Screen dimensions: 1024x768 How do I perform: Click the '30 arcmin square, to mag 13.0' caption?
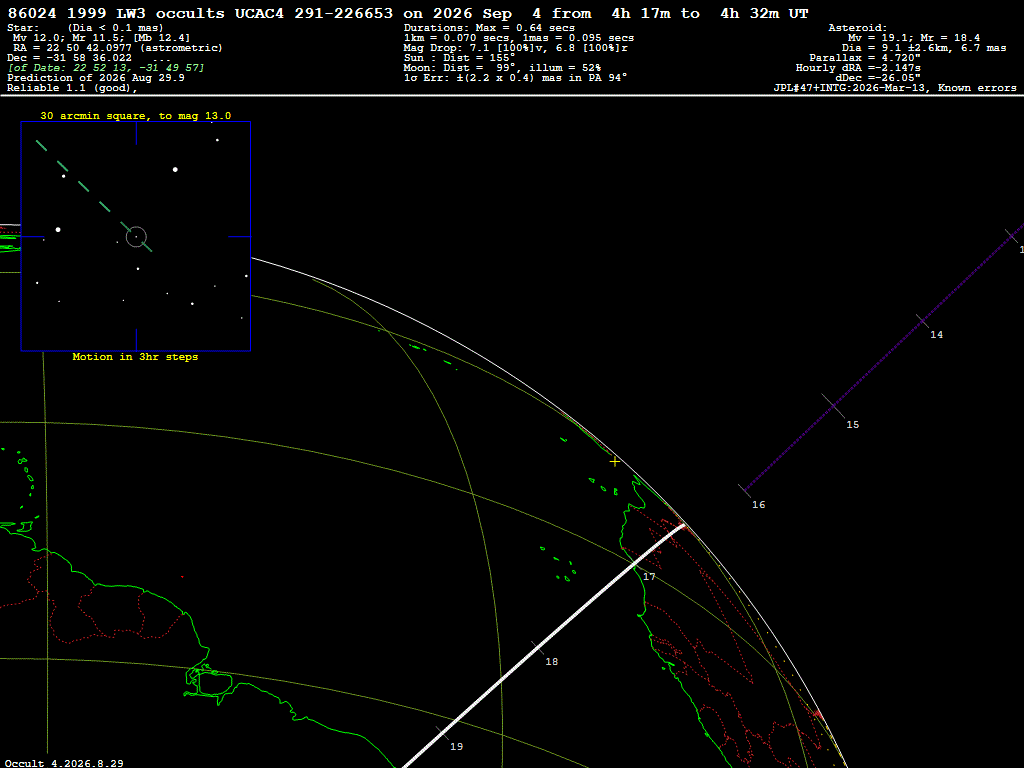[x=136, y=116]
